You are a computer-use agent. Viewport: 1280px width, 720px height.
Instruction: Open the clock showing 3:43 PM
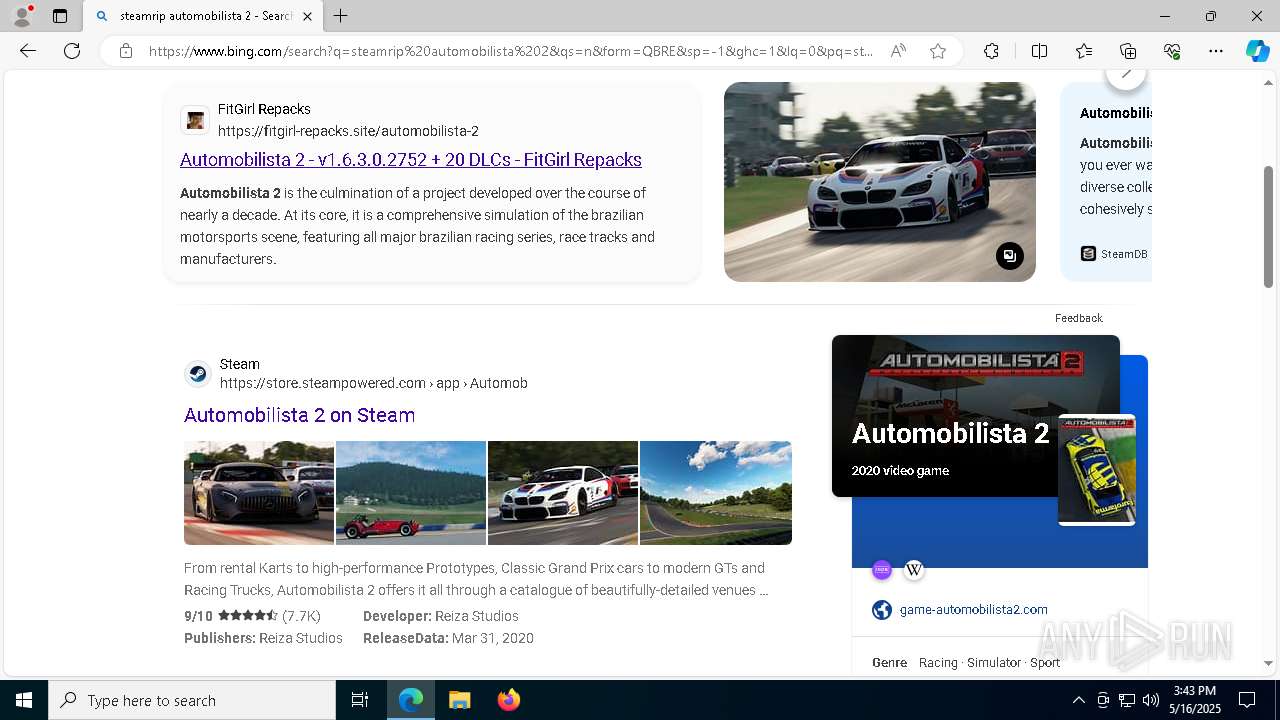coord(1195,700)
